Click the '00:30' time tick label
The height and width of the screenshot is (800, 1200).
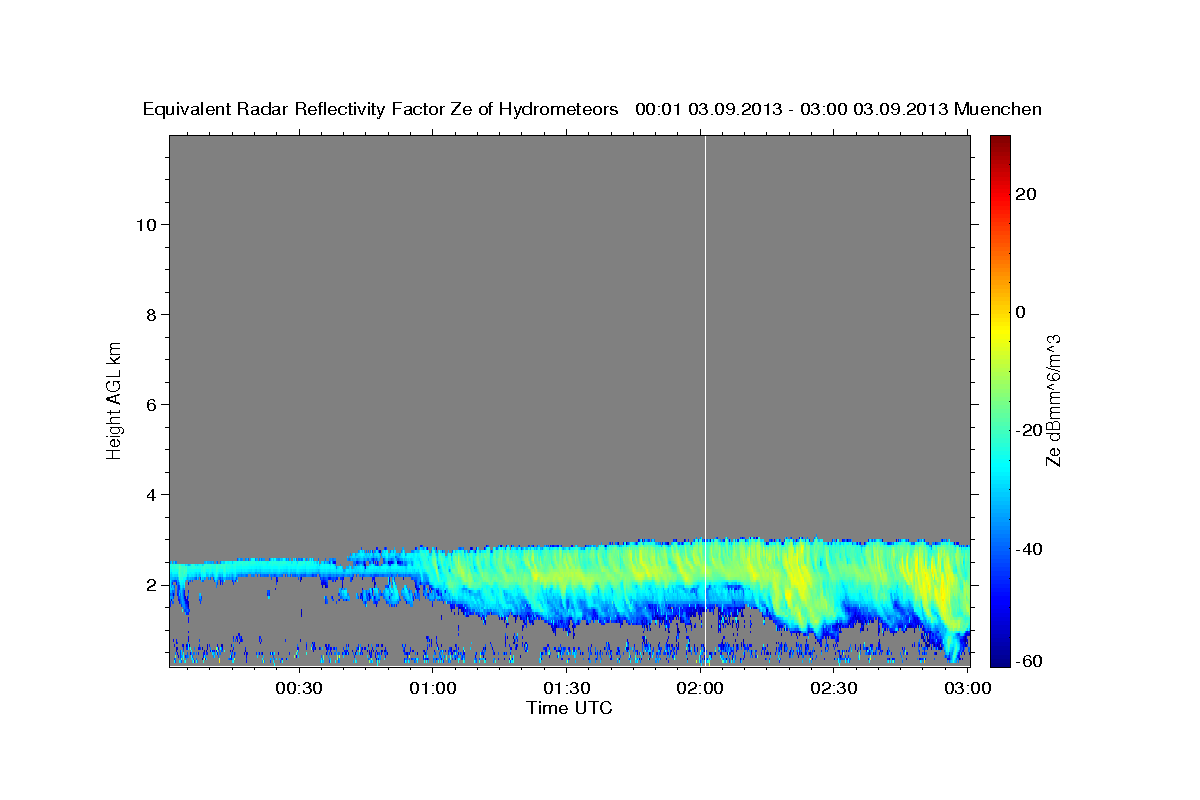point(299,689)
